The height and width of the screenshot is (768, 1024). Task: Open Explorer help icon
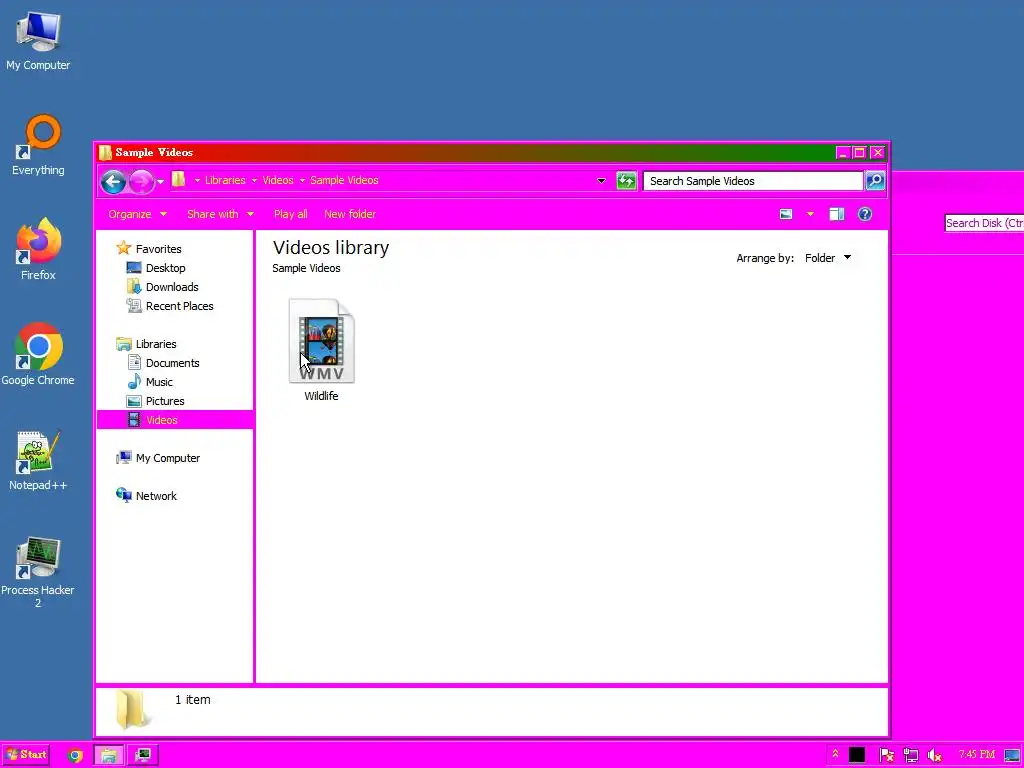(x=865, y=214)
